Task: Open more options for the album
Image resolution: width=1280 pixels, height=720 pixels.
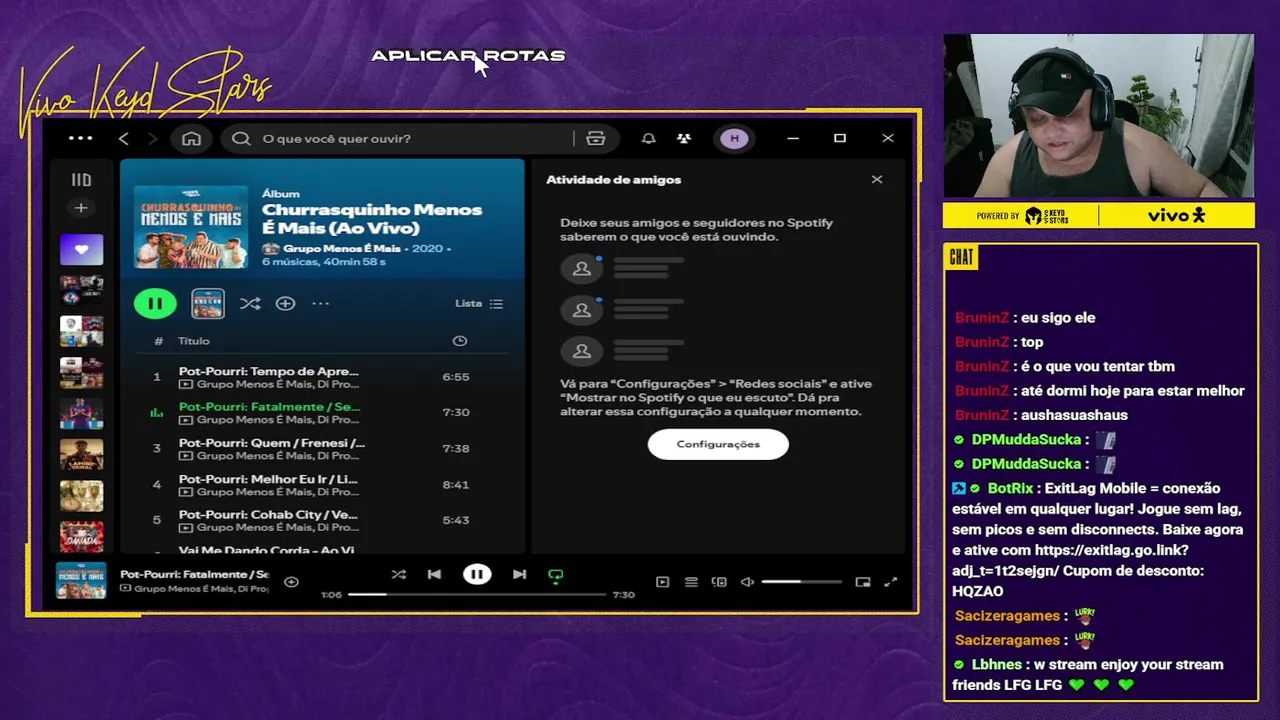Action: 320,303
